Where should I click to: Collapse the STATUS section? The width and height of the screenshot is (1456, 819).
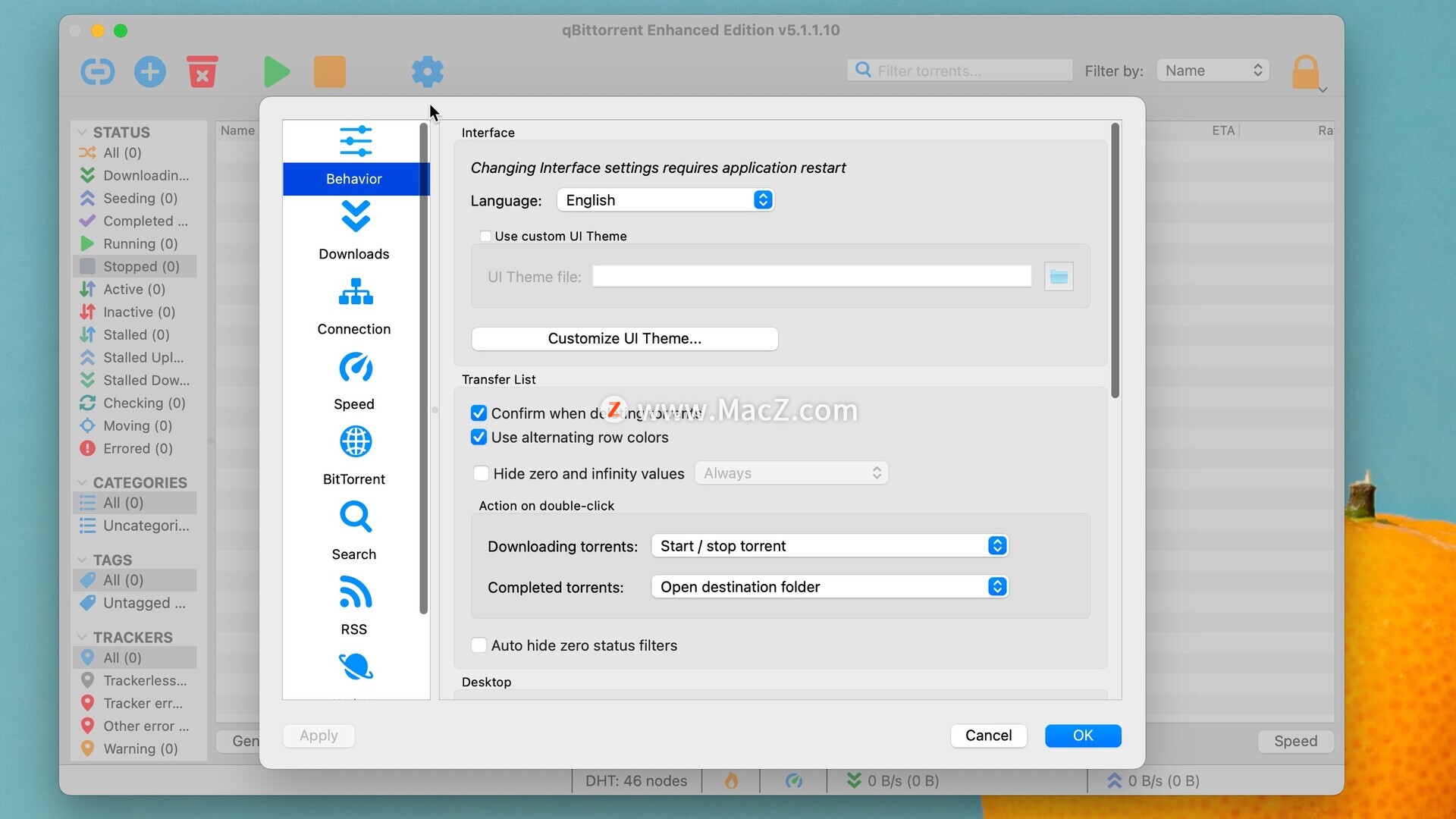point(82,132)
